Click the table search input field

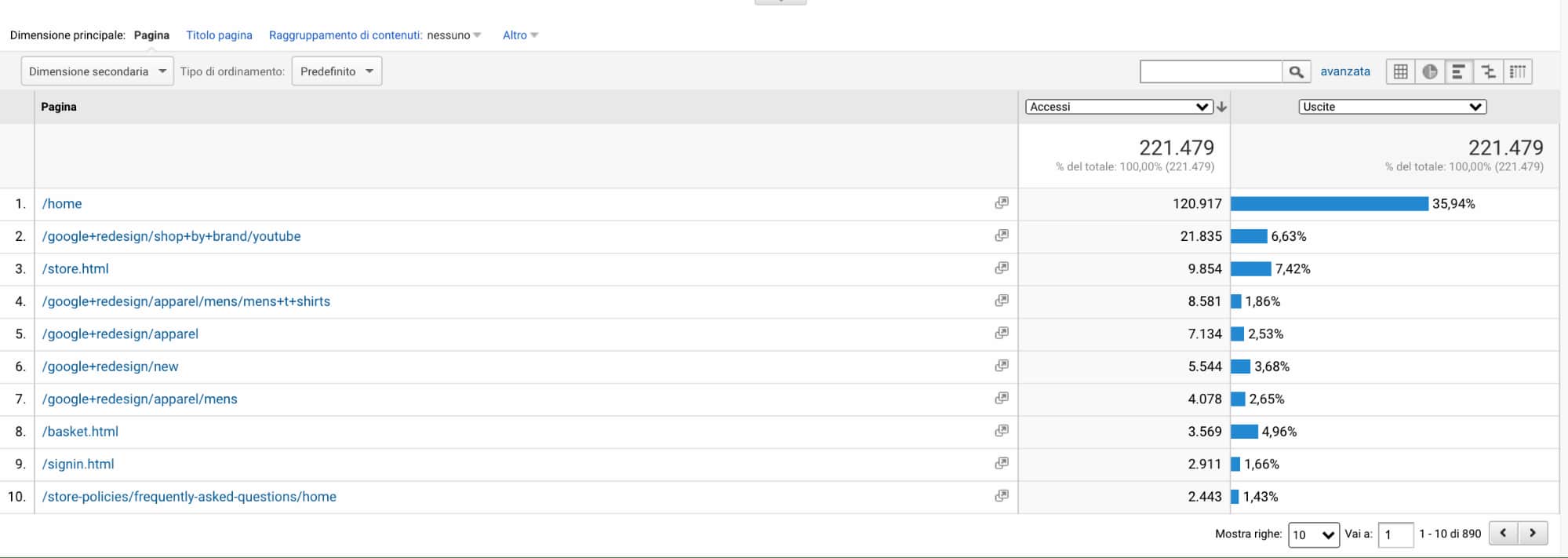(1210, 71)
